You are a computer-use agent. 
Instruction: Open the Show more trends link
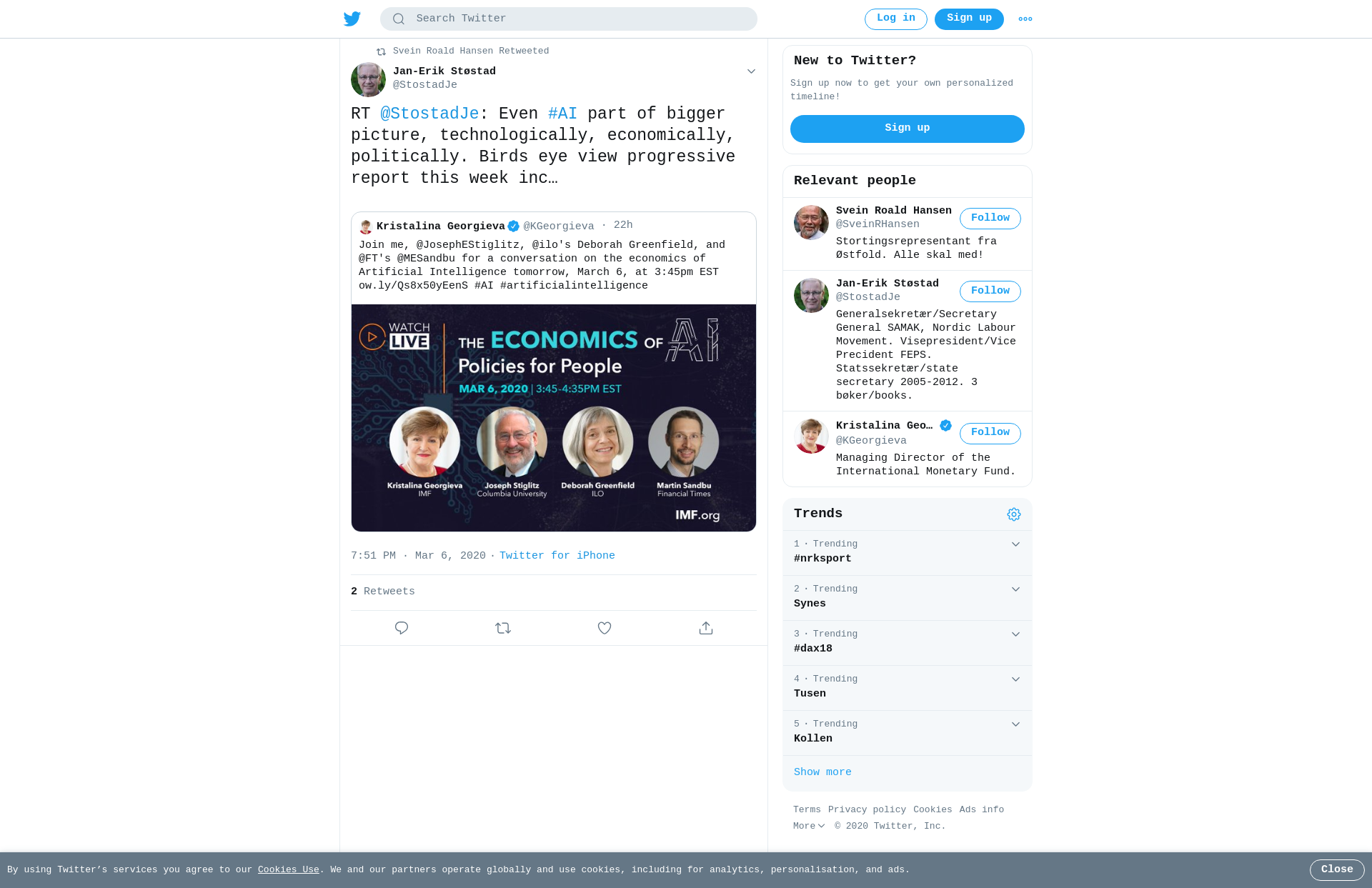(822, 772)
